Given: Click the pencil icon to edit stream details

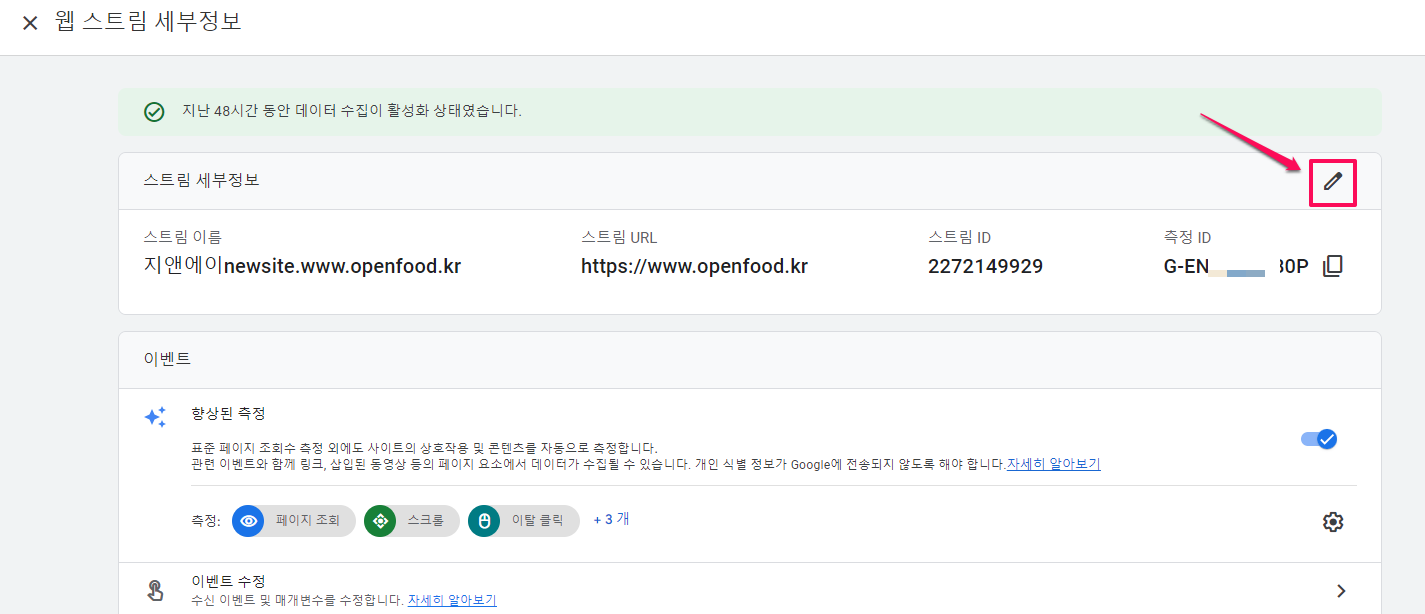Looking at the screenshot, I should tap(1332, 182).
